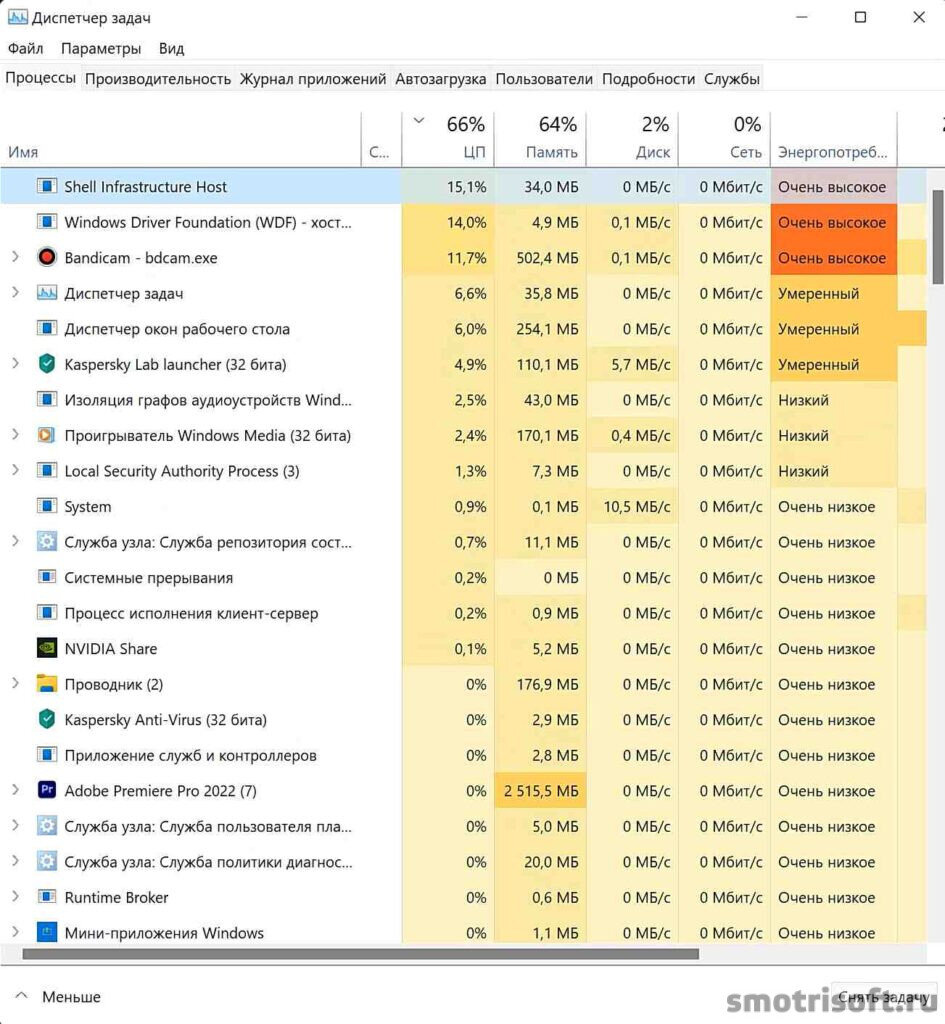Switch to the Подробности tab
Viewport: 945px width, 1024px height.
click(x=649, y=79)
